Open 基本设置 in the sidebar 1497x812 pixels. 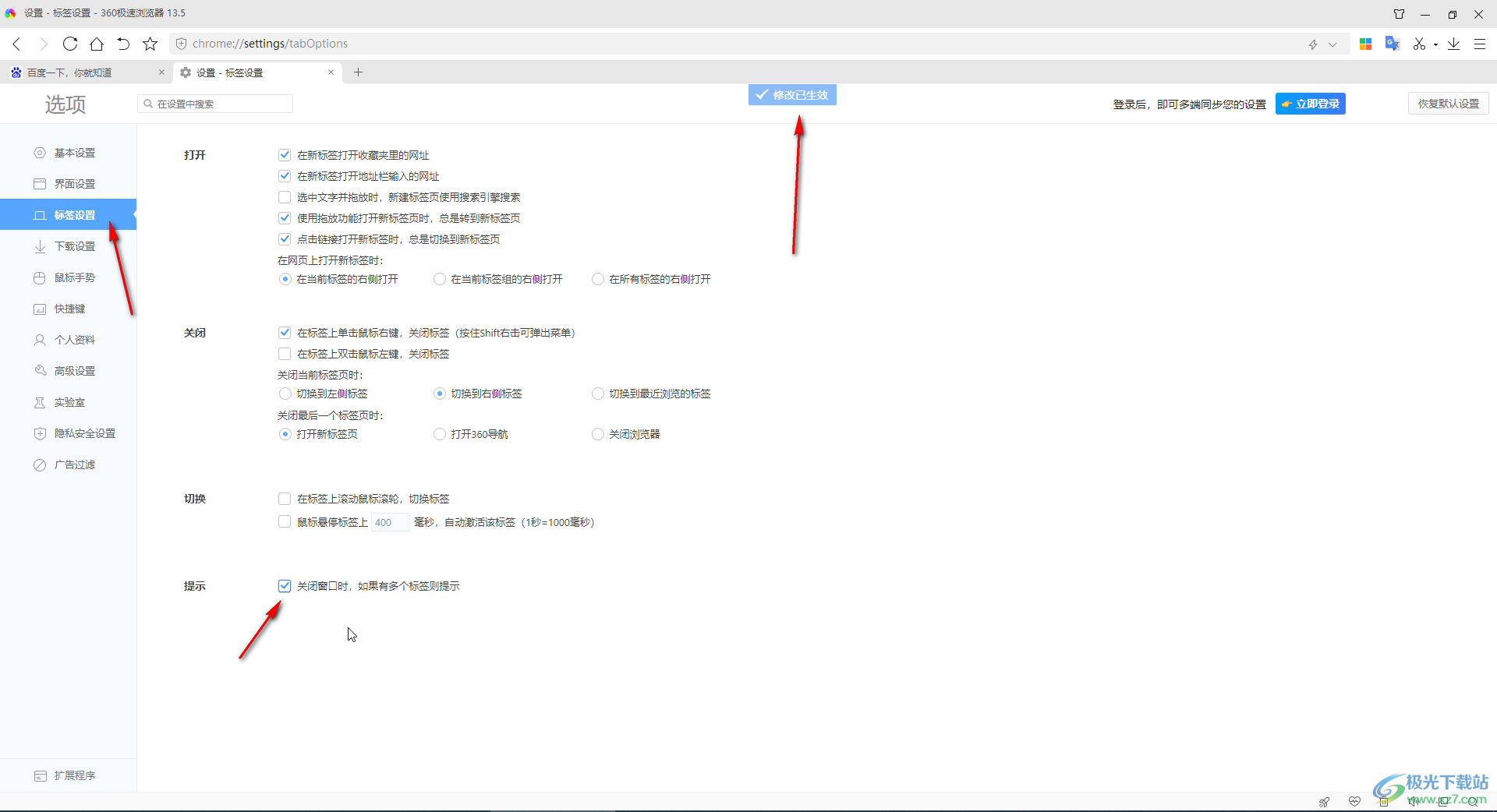click(68, 153)
